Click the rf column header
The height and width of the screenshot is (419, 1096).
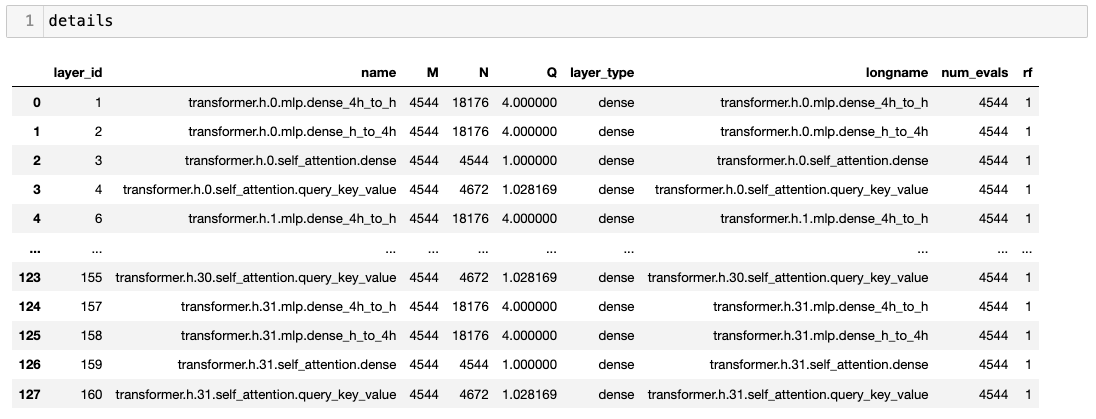1027,73
